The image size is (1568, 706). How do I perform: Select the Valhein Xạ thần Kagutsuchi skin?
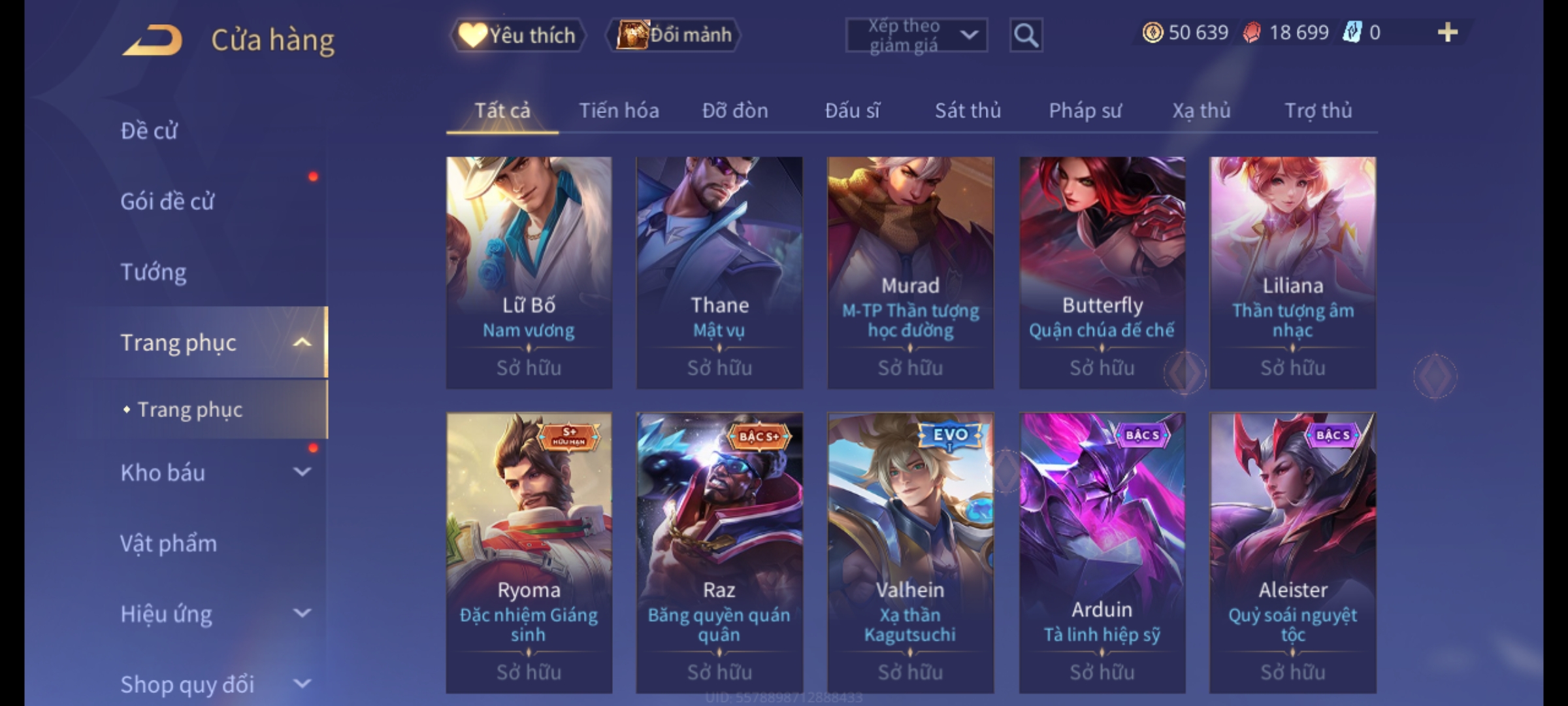(x=910, y=553)
